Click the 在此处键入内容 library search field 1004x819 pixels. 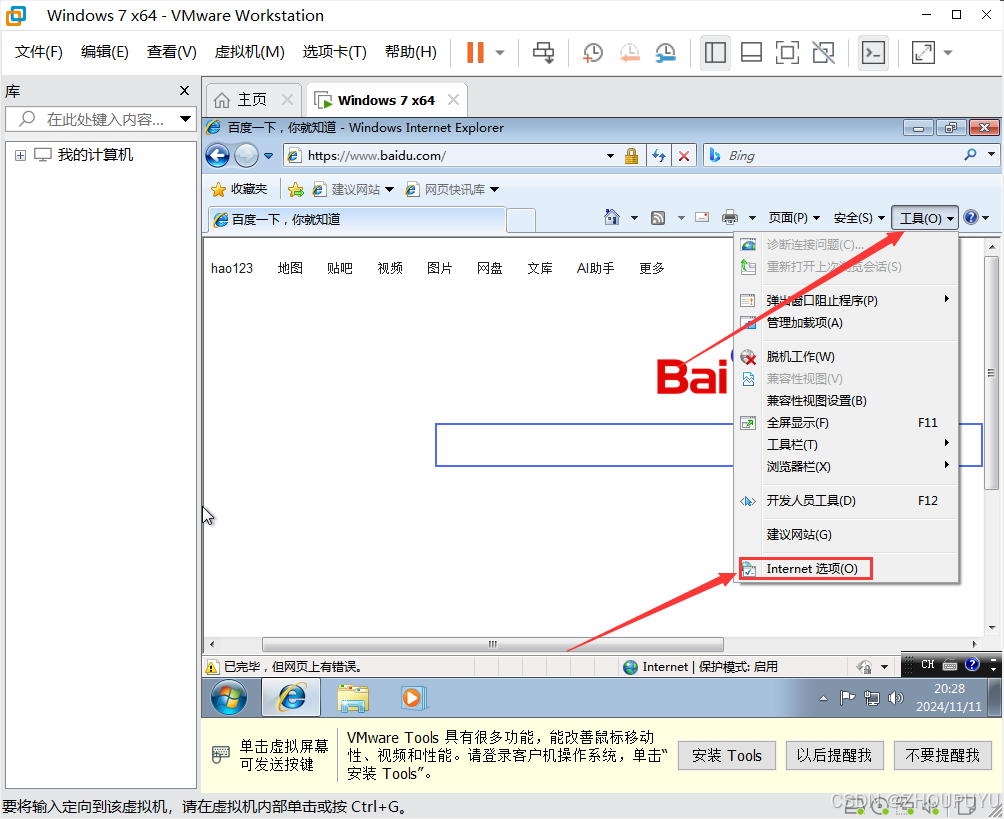101,119
